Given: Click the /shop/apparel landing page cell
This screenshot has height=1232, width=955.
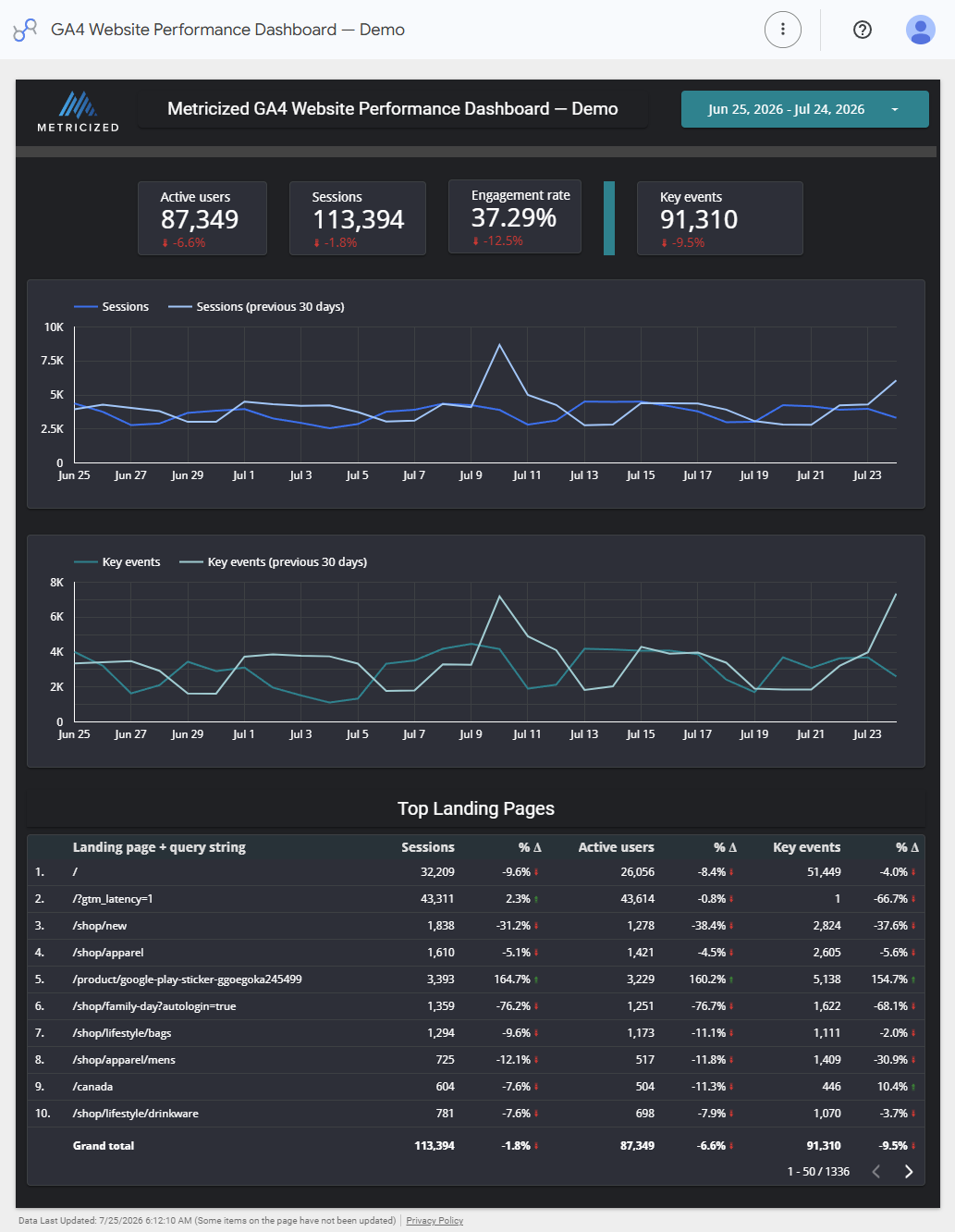Looking at the screenshot, I should [x=108, y=953].
